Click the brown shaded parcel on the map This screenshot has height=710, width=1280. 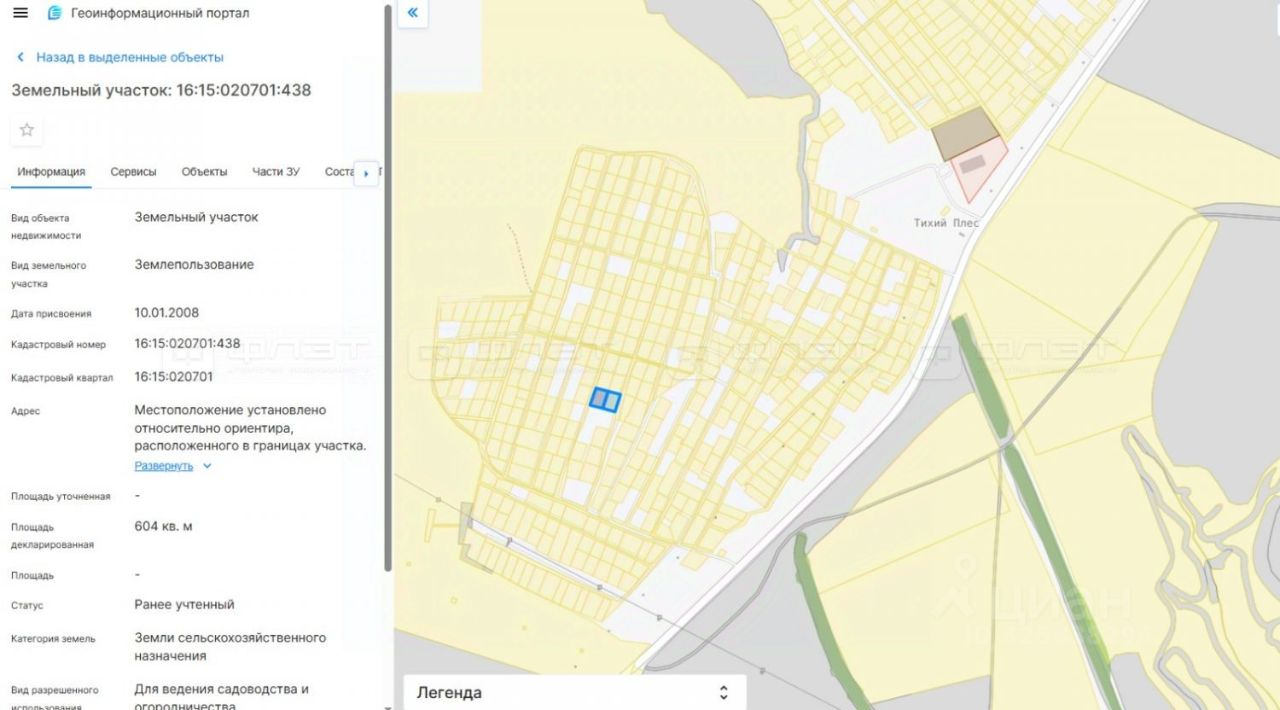click(965, 135)
